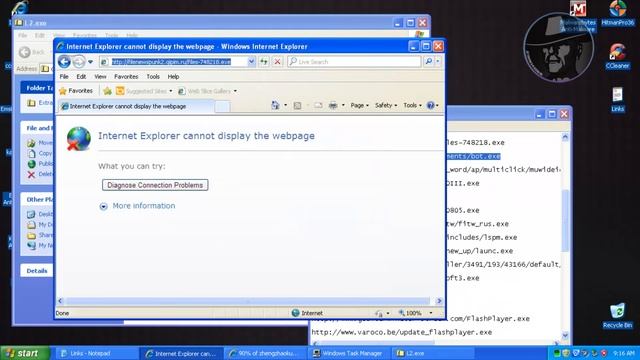This screenshot has height=360, width=640.
Task: Click the Read Mail icon in command bar
Action: [318, 106]
